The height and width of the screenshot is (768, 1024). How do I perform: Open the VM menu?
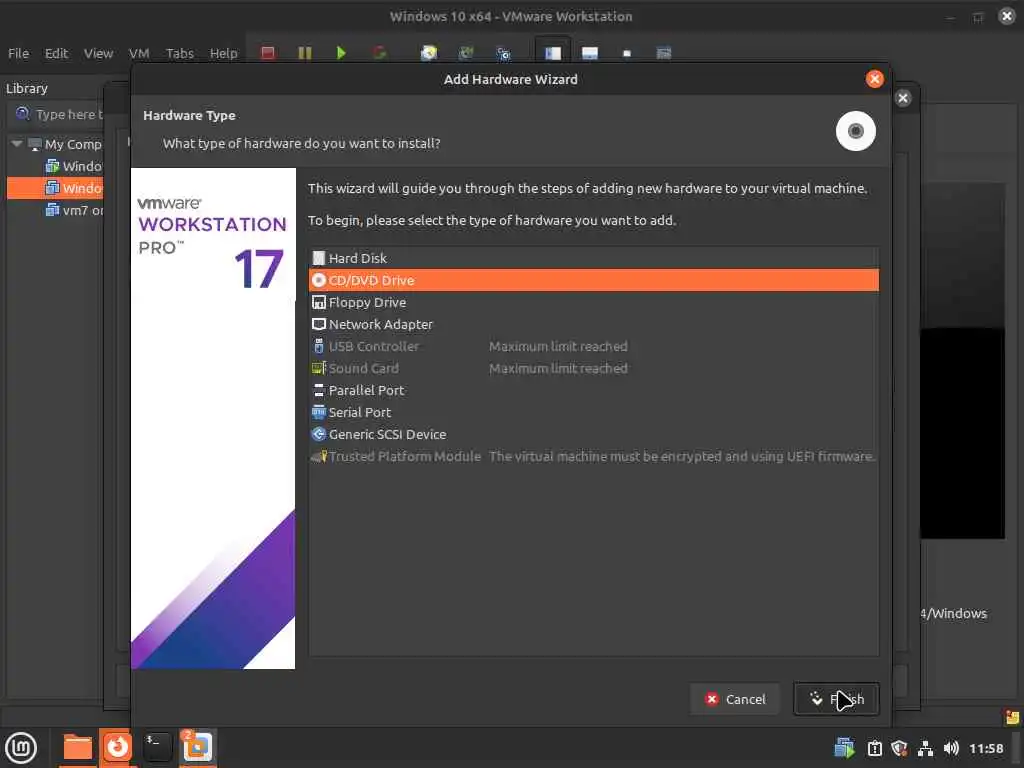[x=139, y=54]
